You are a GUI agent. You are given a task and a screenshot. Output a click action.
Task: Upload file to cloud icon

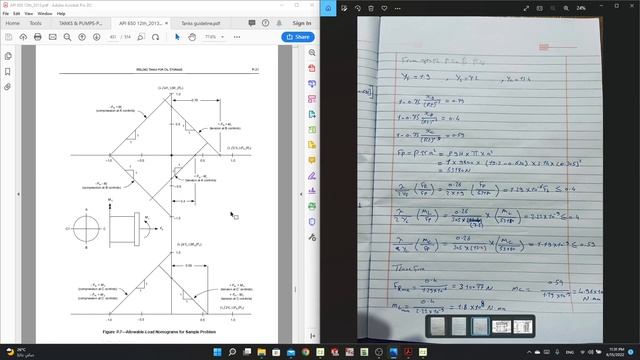(23, 37)
